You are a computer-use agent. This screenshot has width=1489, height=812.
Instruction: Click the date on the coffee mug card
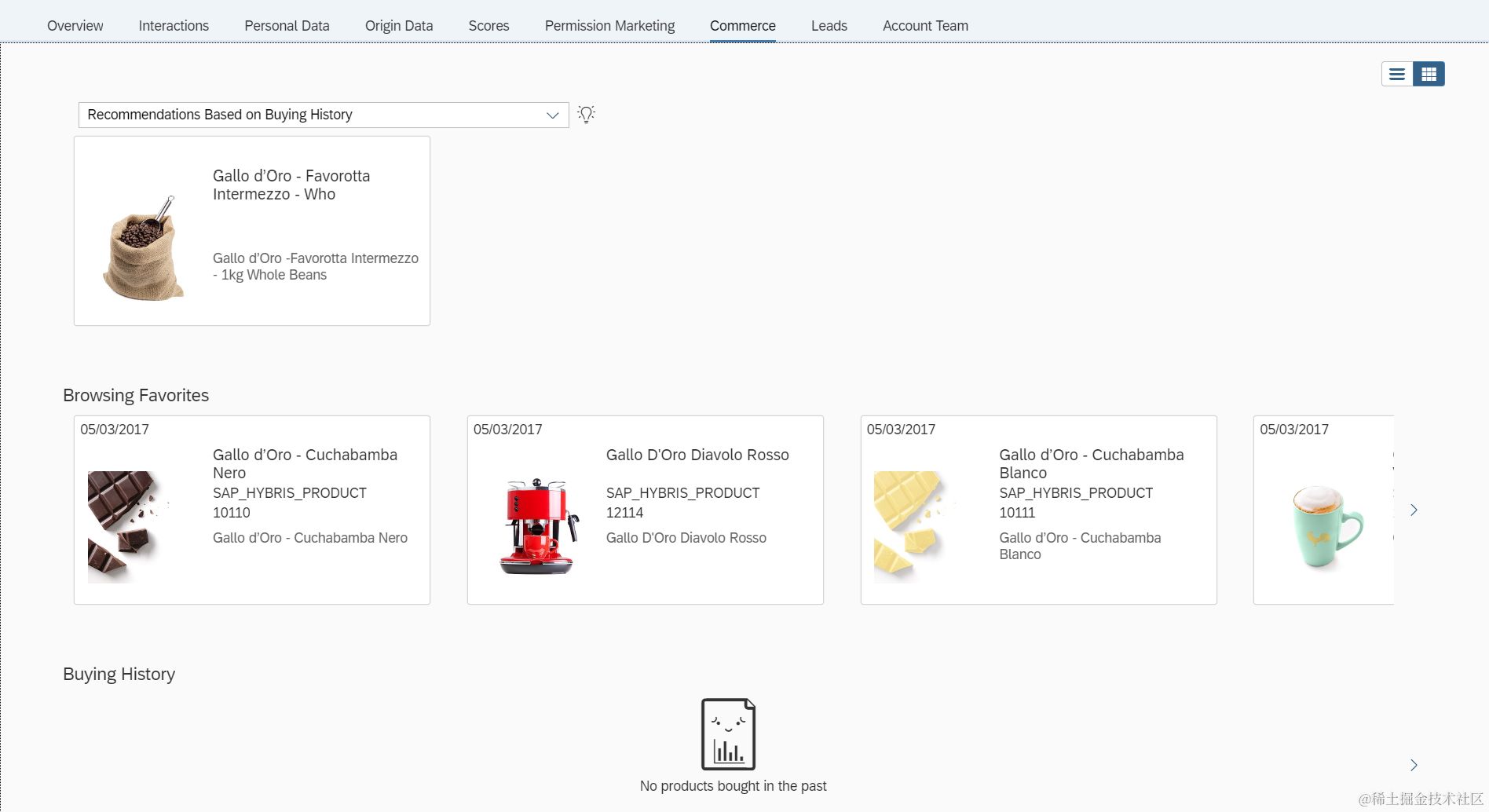(x=1294, y=430)
